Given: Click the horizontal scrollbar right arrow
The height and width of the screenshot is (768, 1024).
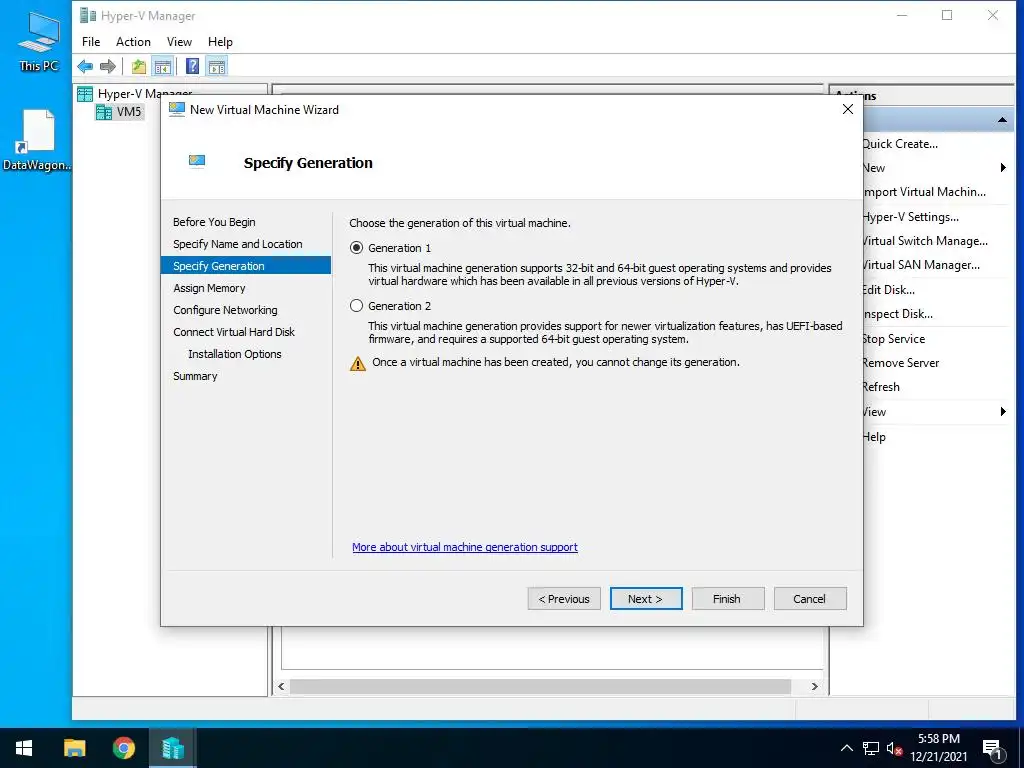Looking at the screenshot, I should (814, 686).
